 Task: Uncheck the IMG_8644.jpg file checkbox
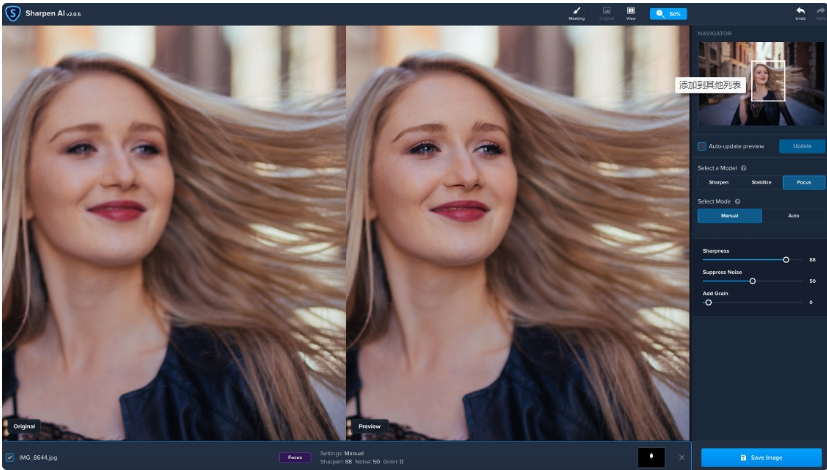[x=9, y=457]
